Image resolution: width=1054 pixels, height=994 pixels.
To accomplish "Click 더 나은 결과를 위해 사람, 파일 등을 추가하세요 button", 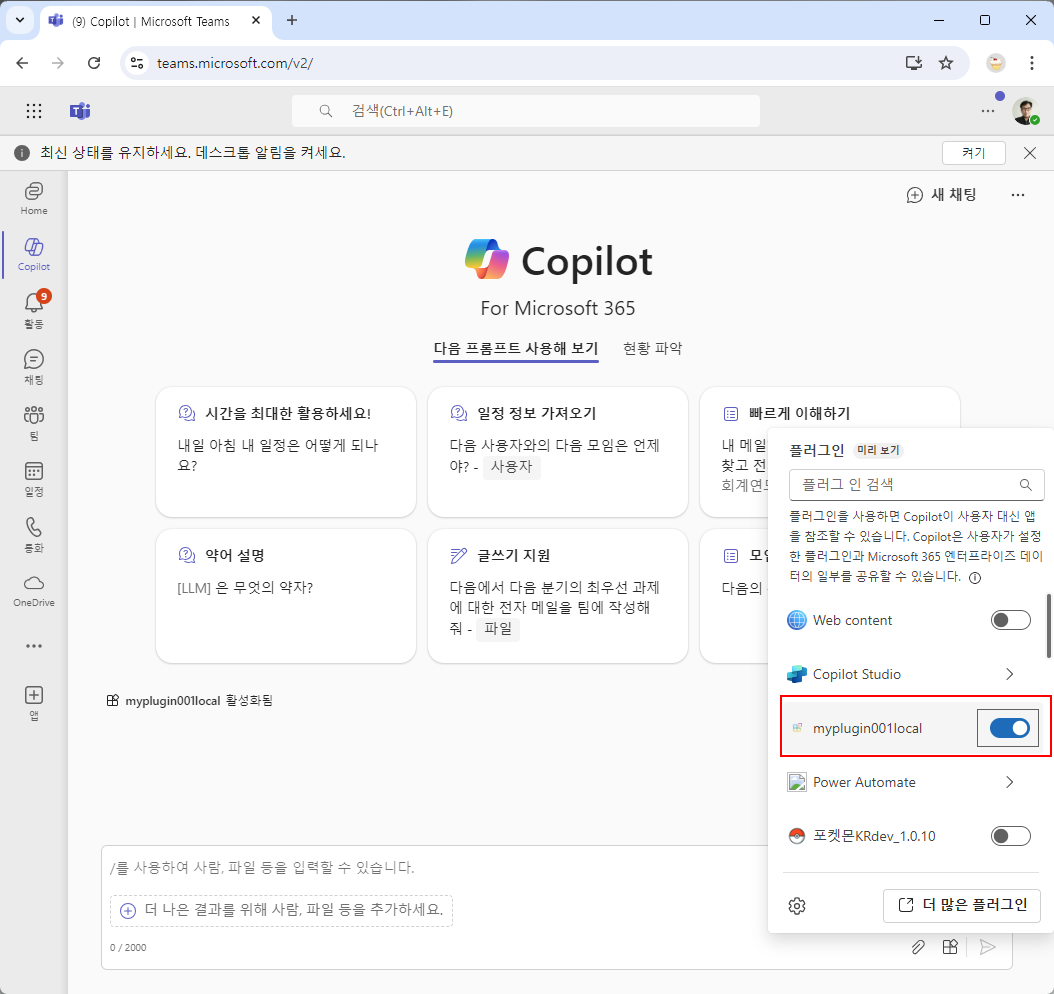I will pyautogui.click(x=282, y=910).
